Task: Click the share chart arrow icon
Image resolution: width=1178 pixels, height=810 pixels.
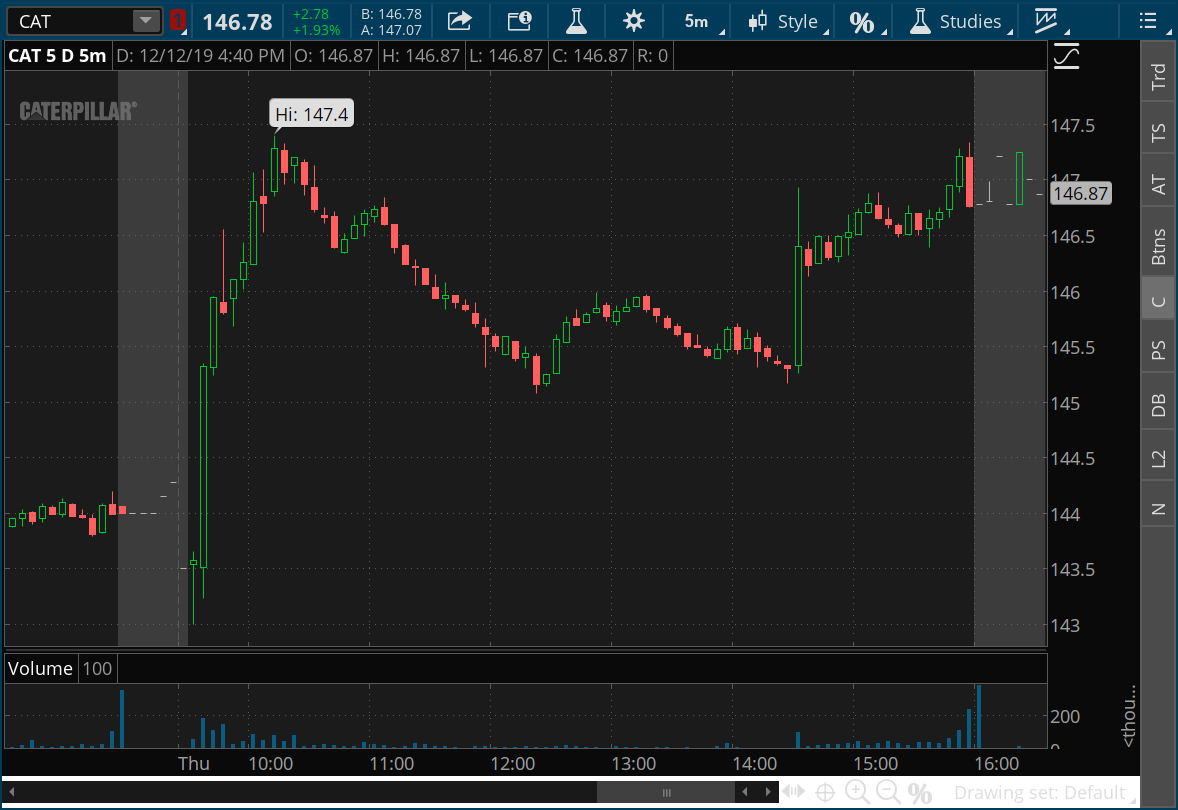Action: [459, 21]
